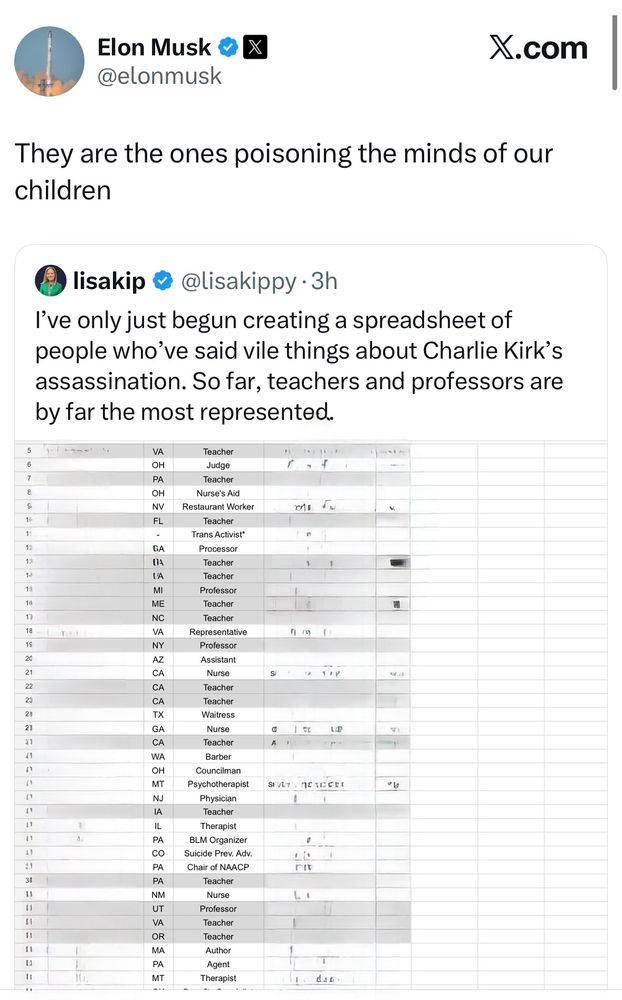Image resolution: width=622 pixels, height=1000 pixels.
Task: Open the quoted post text about the spreadsheet
Action: tap(299, 367)
